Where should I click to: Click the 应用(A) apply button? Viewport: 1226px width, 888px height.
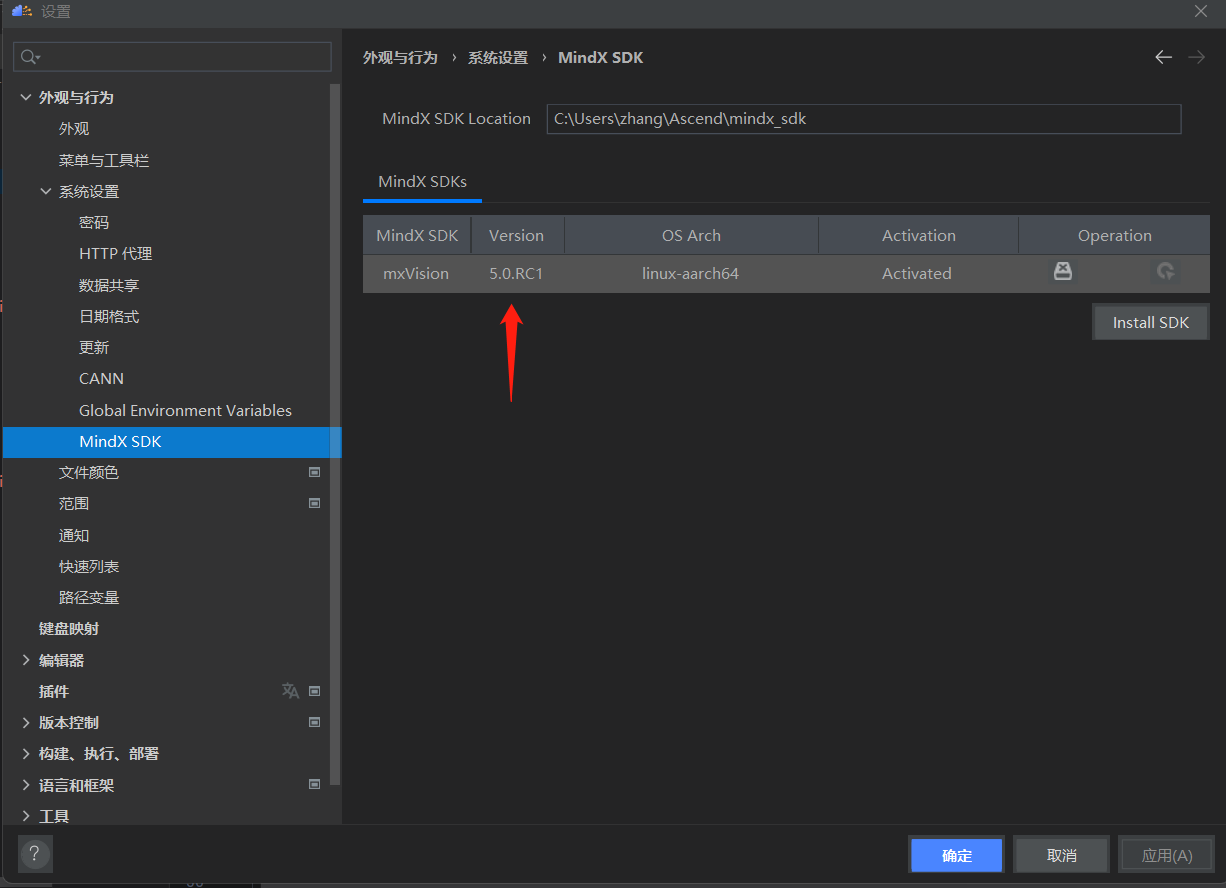pos(1167,855)
